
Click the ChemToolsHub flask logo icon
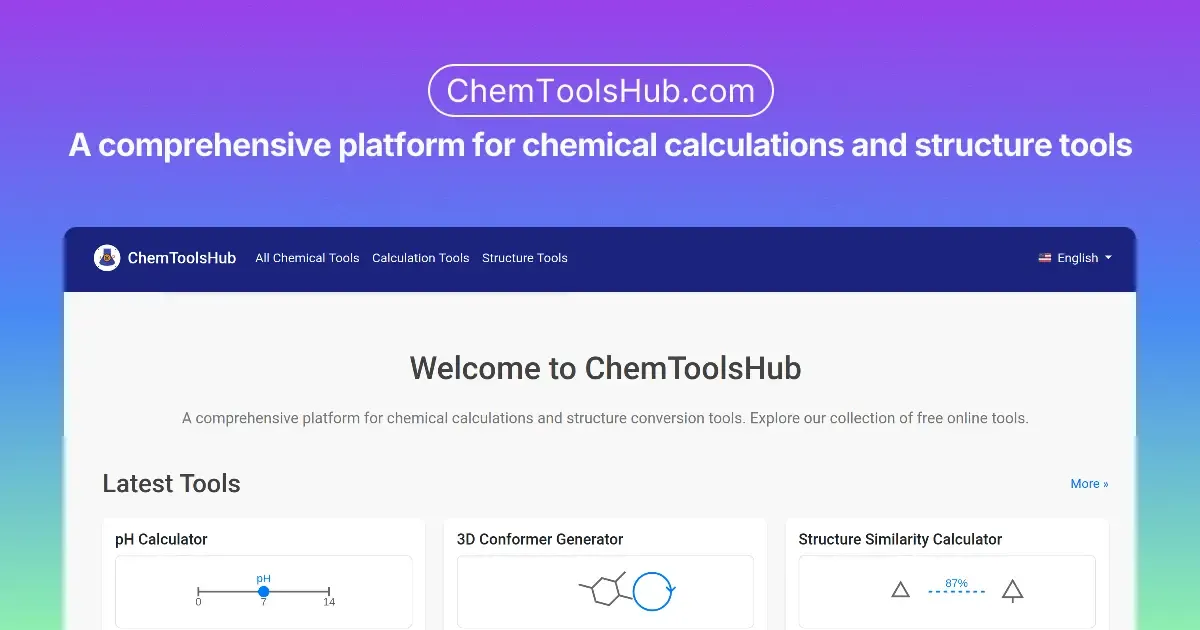[106, 257]
